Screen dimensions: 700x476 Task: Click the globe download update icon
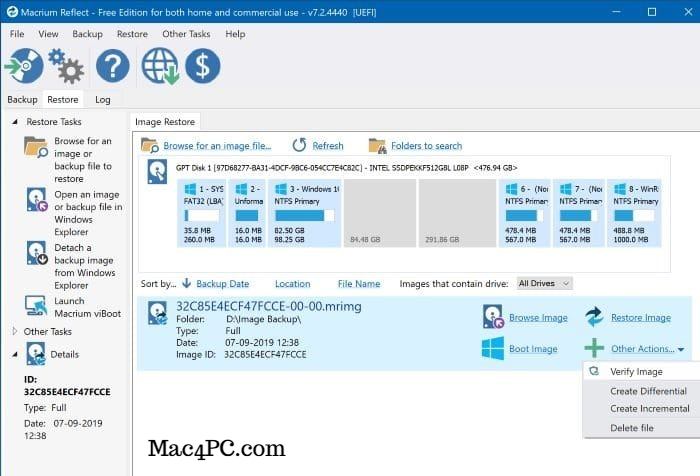pyautogui.click(x=161, y=67)
